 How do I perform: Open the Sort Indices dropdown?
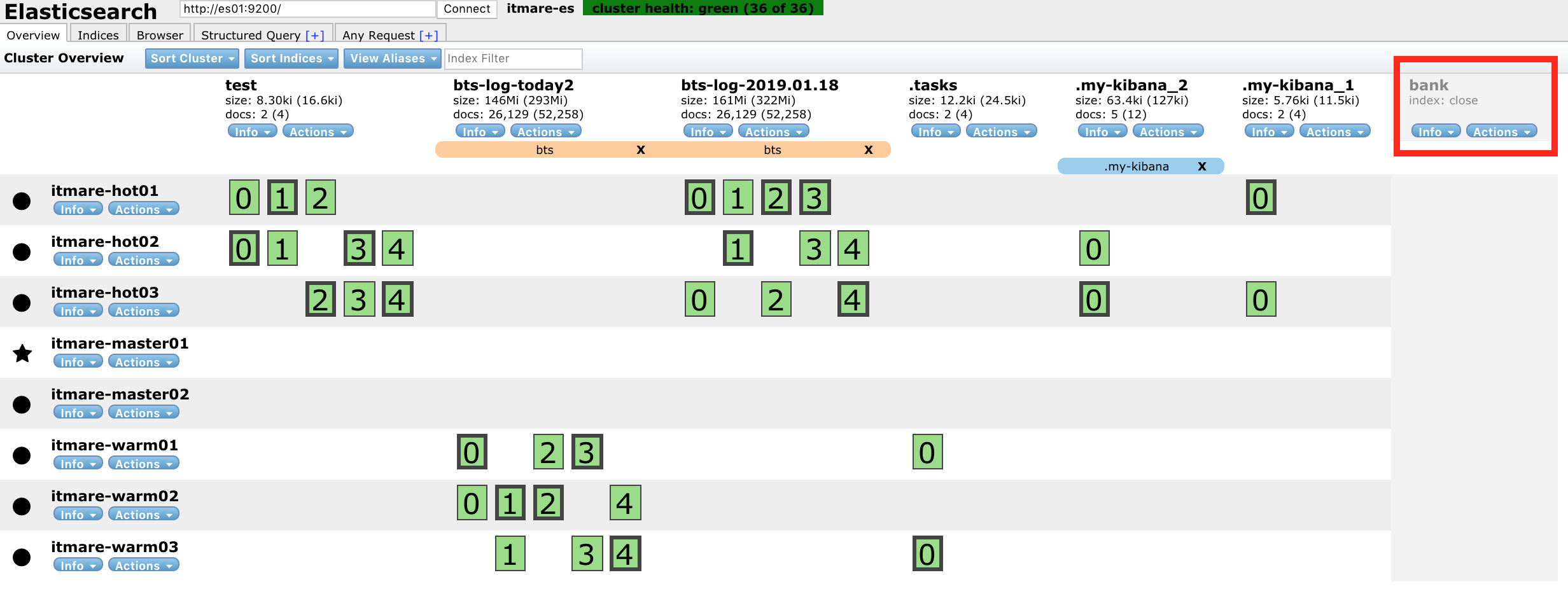(x=291, y=59)
